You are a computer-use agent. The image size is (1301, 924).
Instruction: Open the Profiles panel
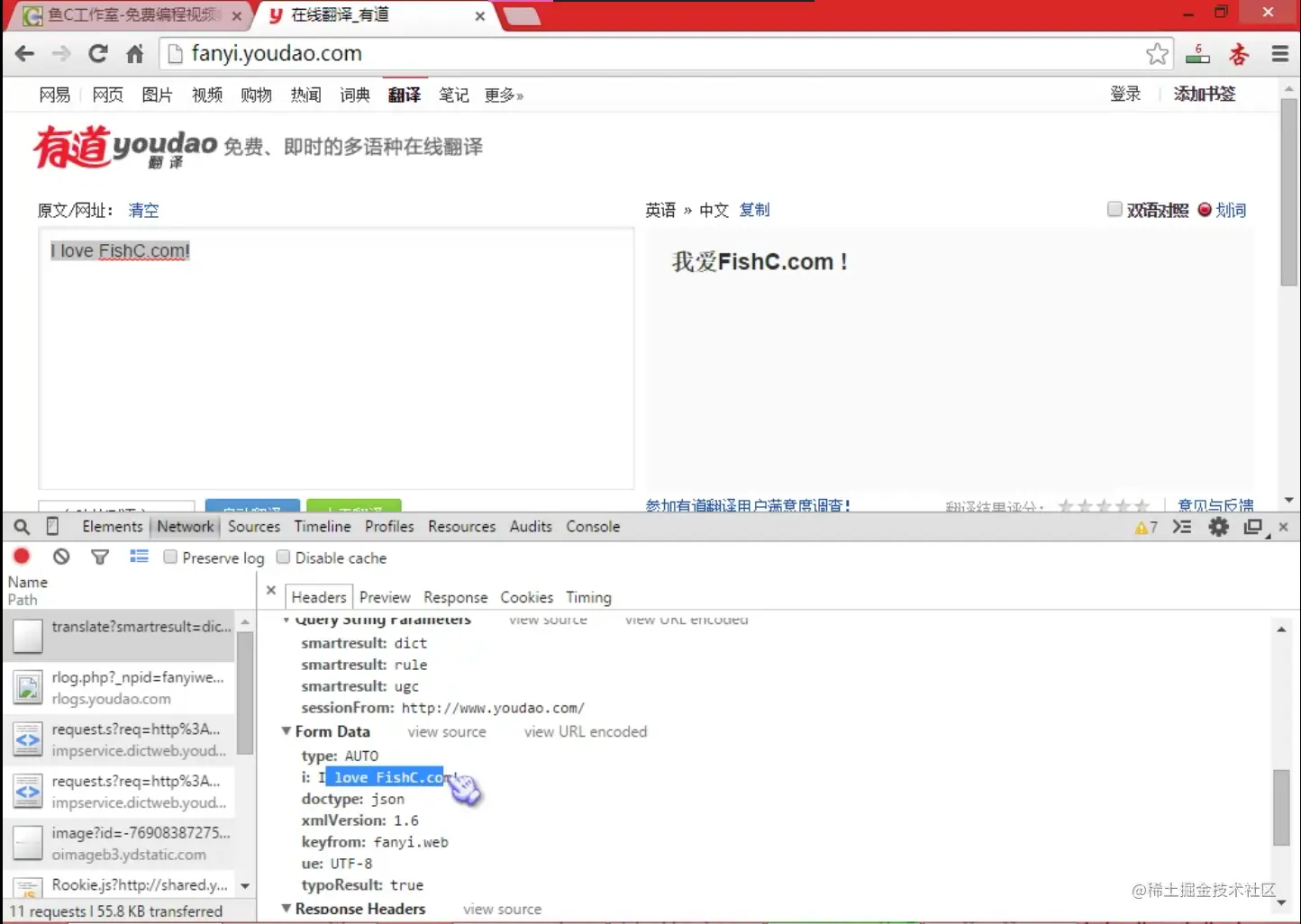coord(389,527)
